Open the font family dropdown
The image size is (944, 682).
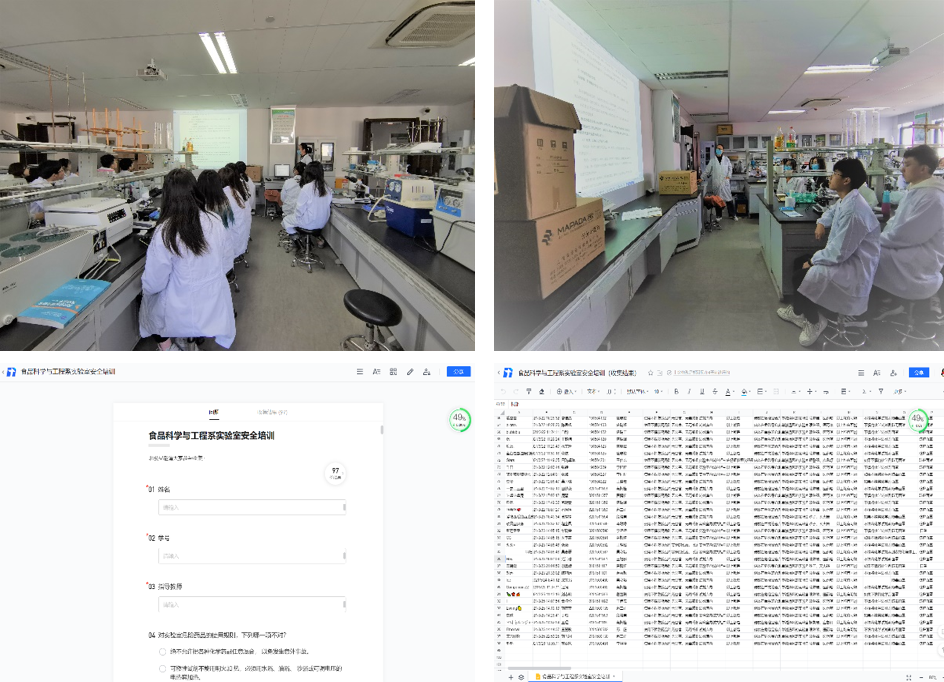(x=638, y=392)
